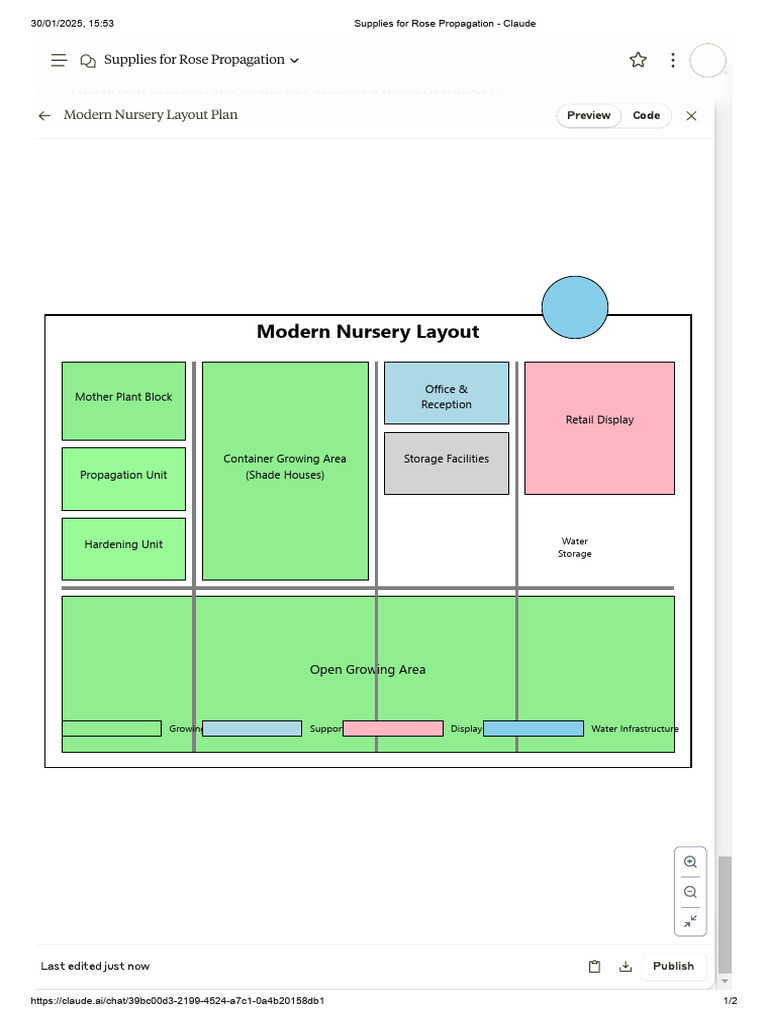
Task: Click the Last edited just now text
Action: point(95,966)
